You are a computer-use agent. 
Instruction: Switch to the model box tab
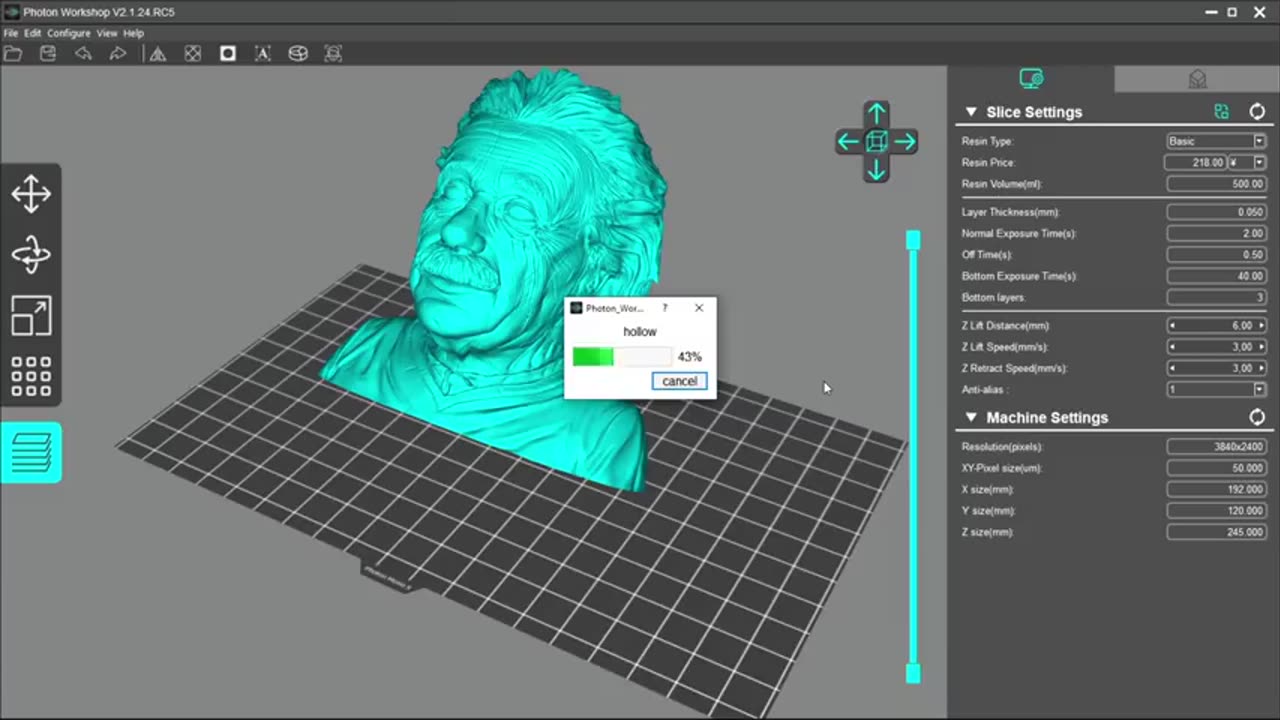coord(1197,79)
